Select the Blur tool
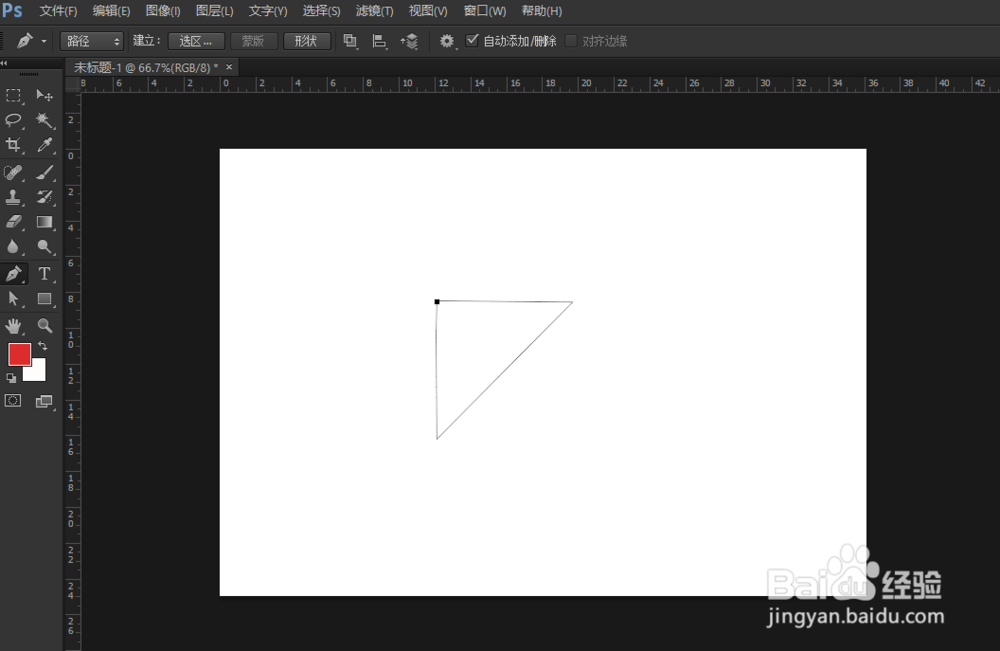1000x651 pixels. point(13,247)
